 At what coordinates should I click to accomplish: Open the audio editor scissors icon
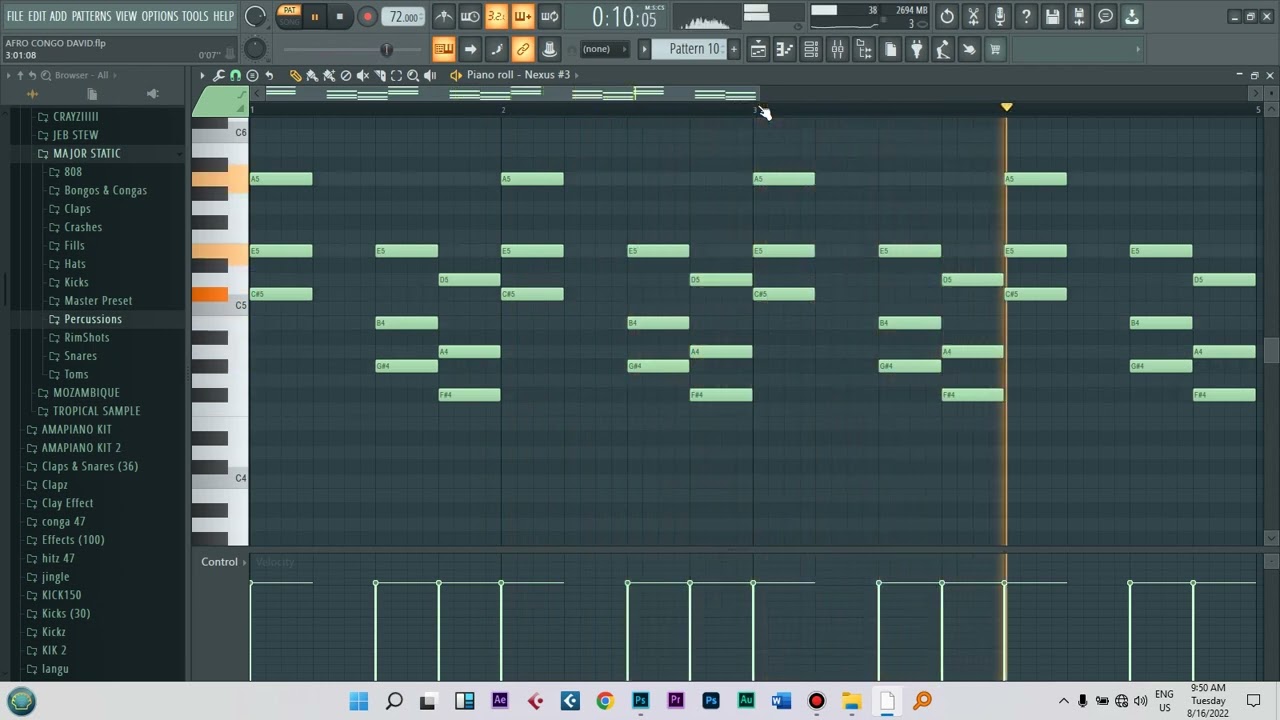(x=973, y=16)
